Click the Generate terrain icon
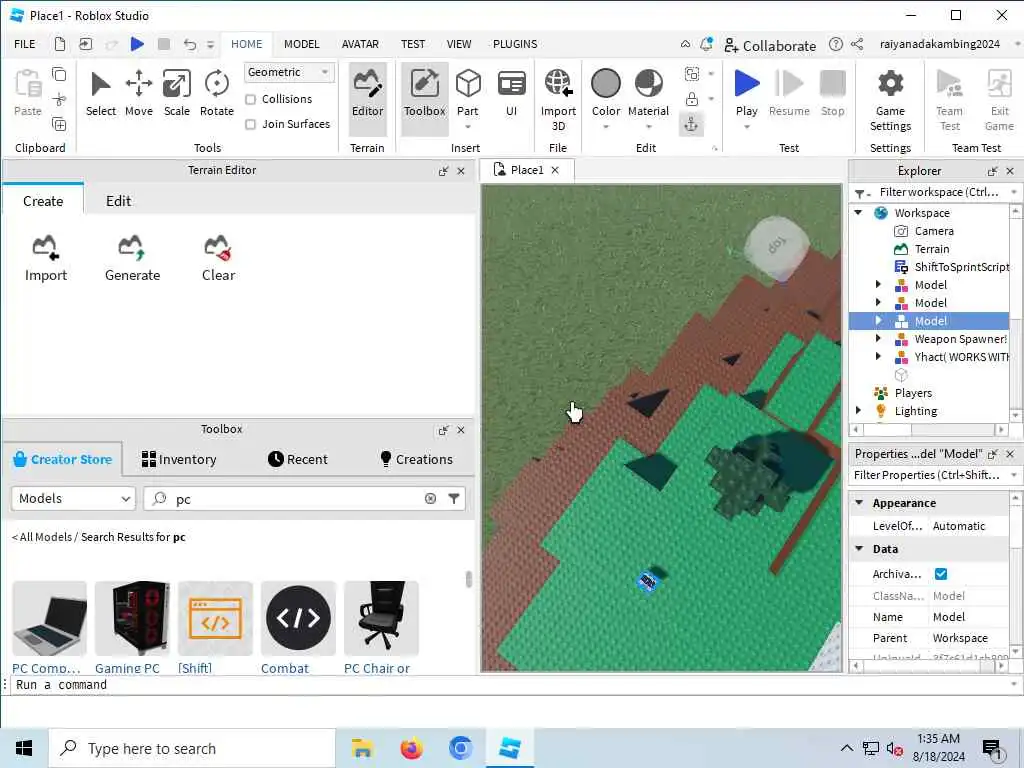The width and height of the screenshot is (1024, 768). [132, 259]
